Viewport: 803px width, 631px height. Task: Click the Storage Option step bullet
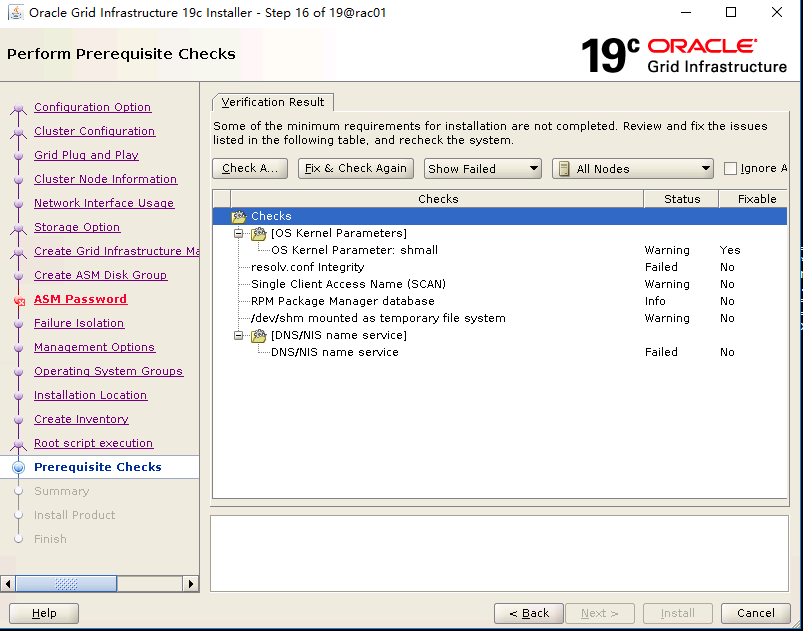[x=19, y=227]
